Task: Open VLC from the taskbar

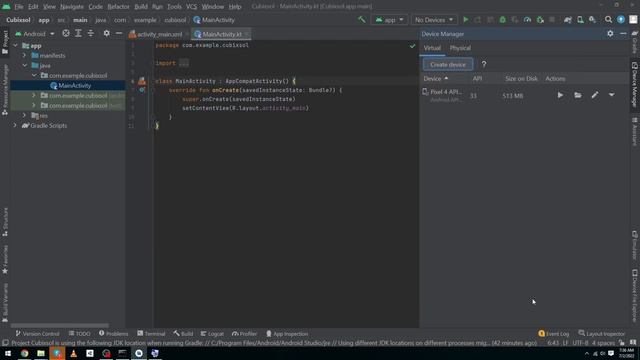Action: coord(73,353)
